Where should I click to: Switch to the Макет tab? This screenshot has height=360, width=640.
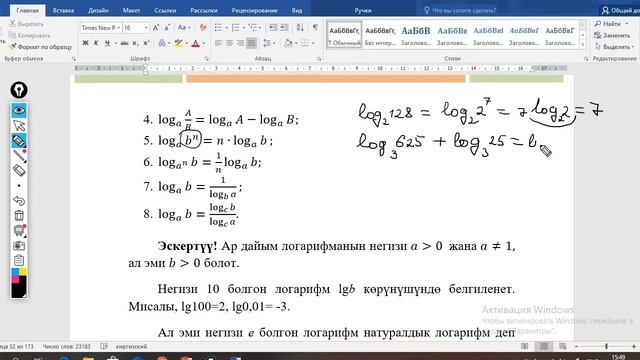(131, 10)
